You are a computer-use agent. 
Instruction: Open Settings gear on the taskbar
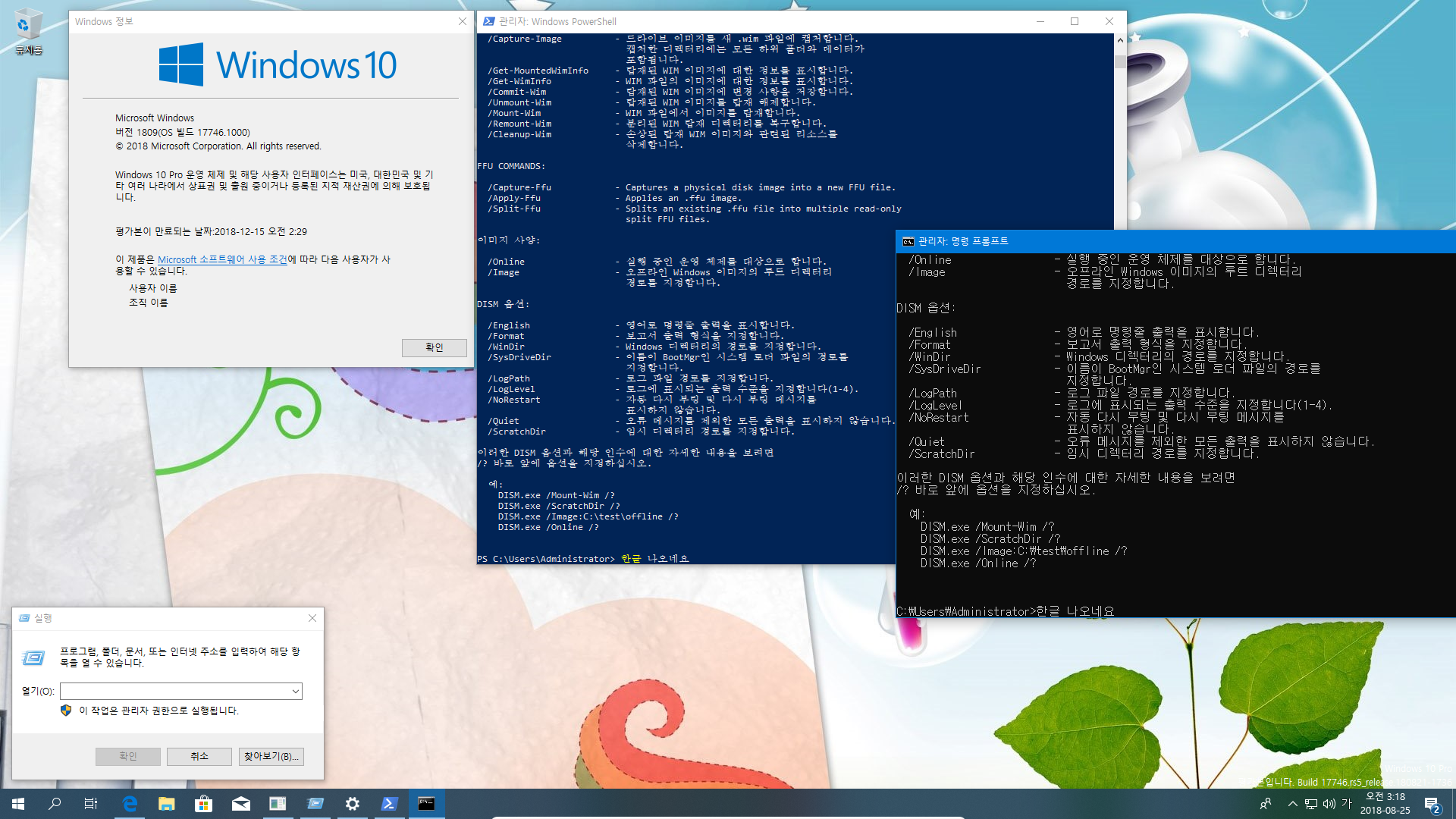pos(352,804)
